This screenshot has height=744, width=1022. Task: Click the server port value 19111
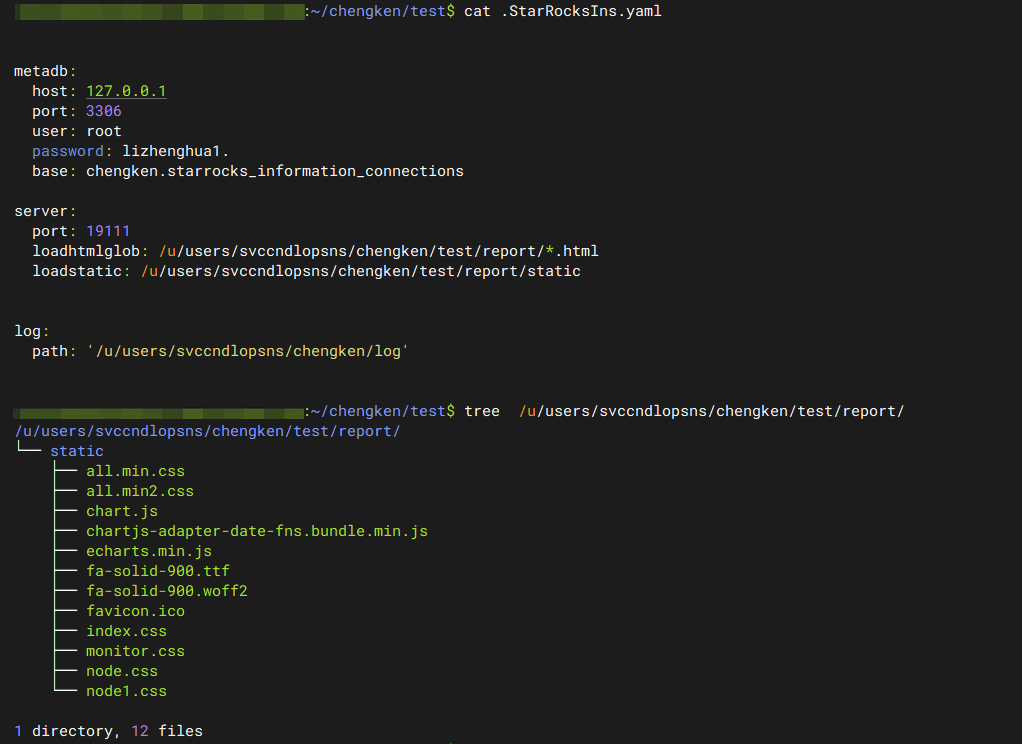[107, 231]
